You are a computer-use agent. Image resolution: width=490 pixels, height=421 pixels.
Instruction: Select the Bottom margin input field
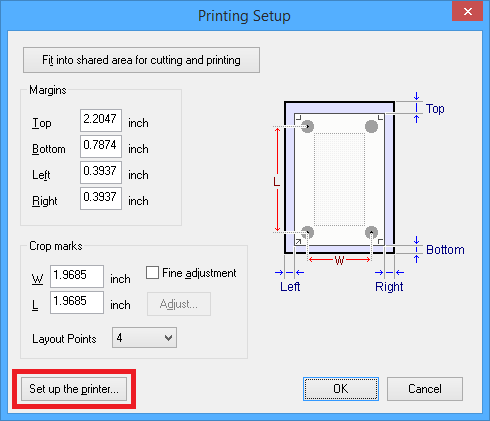pyautogui.click(x=101, y=146)
